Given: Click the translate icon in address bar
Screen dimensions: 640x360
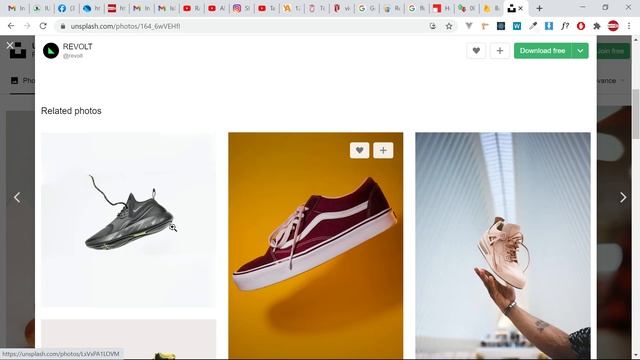Looking at the screenshot, I should (433, 26).
